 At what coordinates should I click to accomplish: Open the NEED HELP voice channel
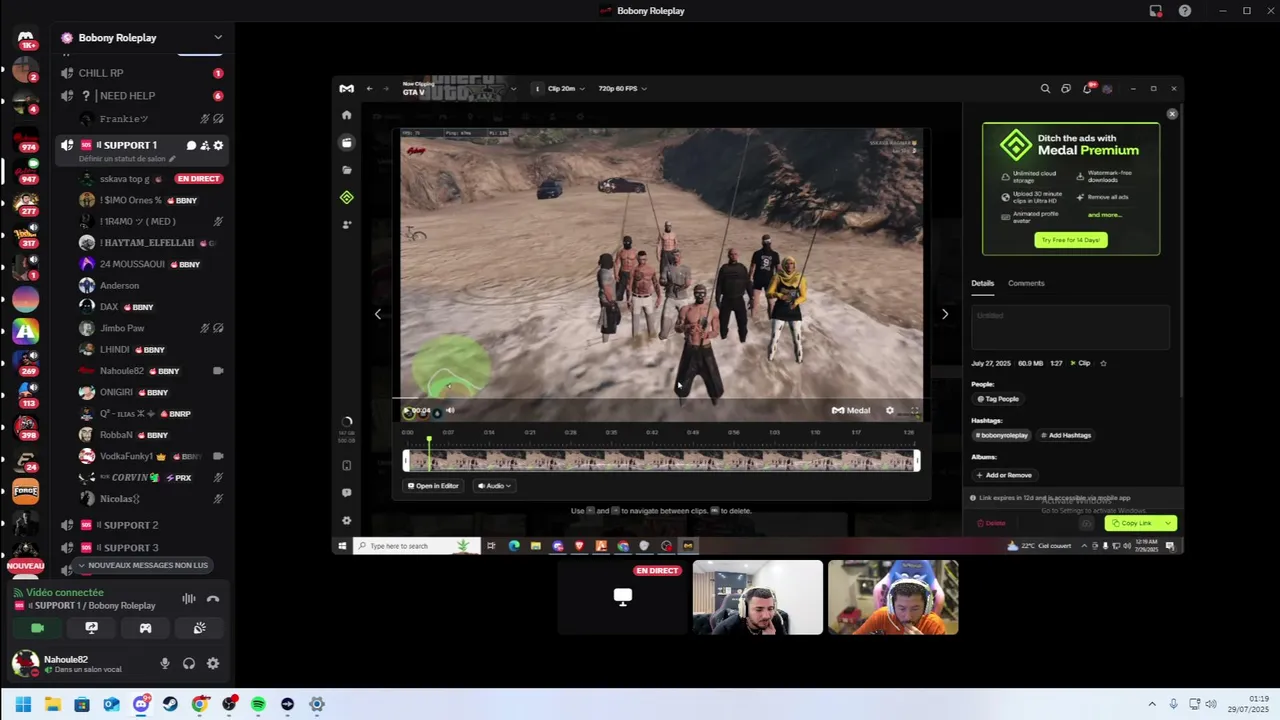[141, 96]
